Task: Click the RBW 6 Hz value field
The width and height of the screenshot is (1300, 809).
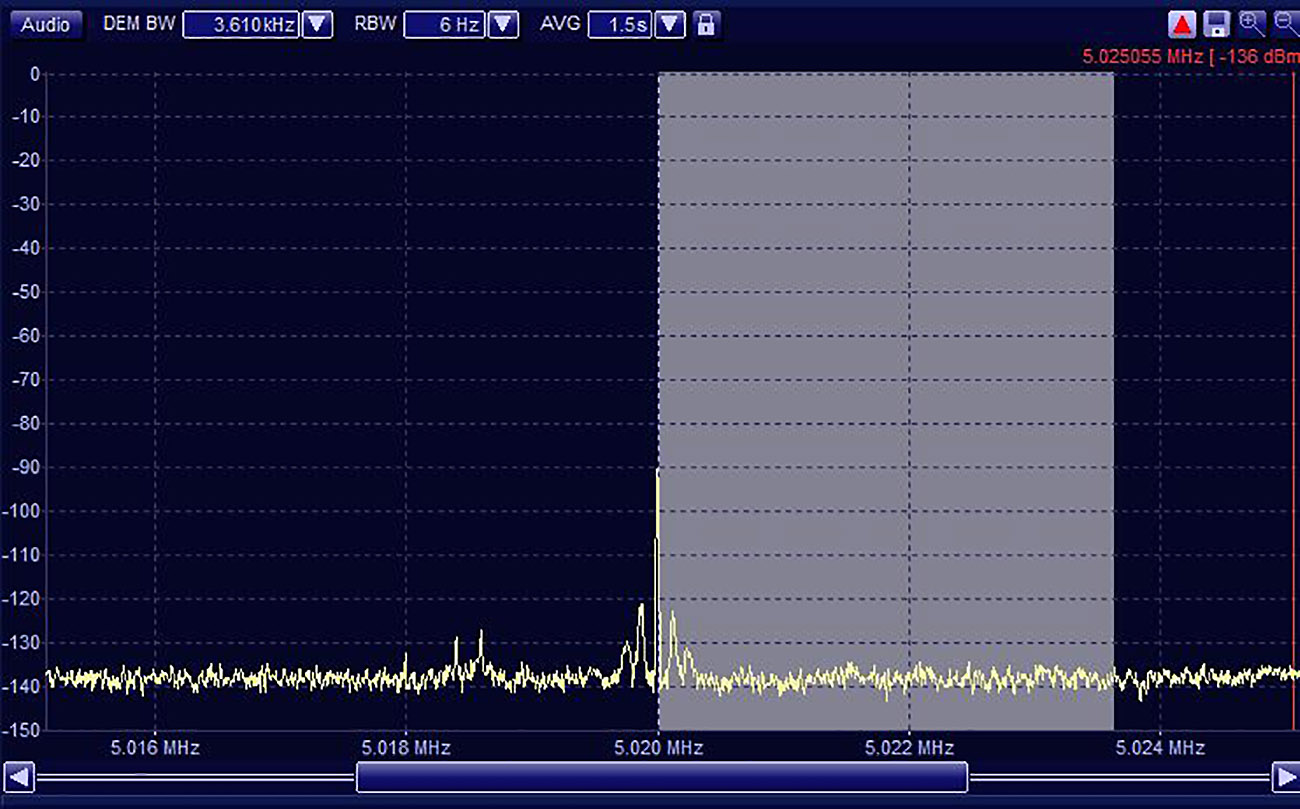Action: tap(445, 25)
